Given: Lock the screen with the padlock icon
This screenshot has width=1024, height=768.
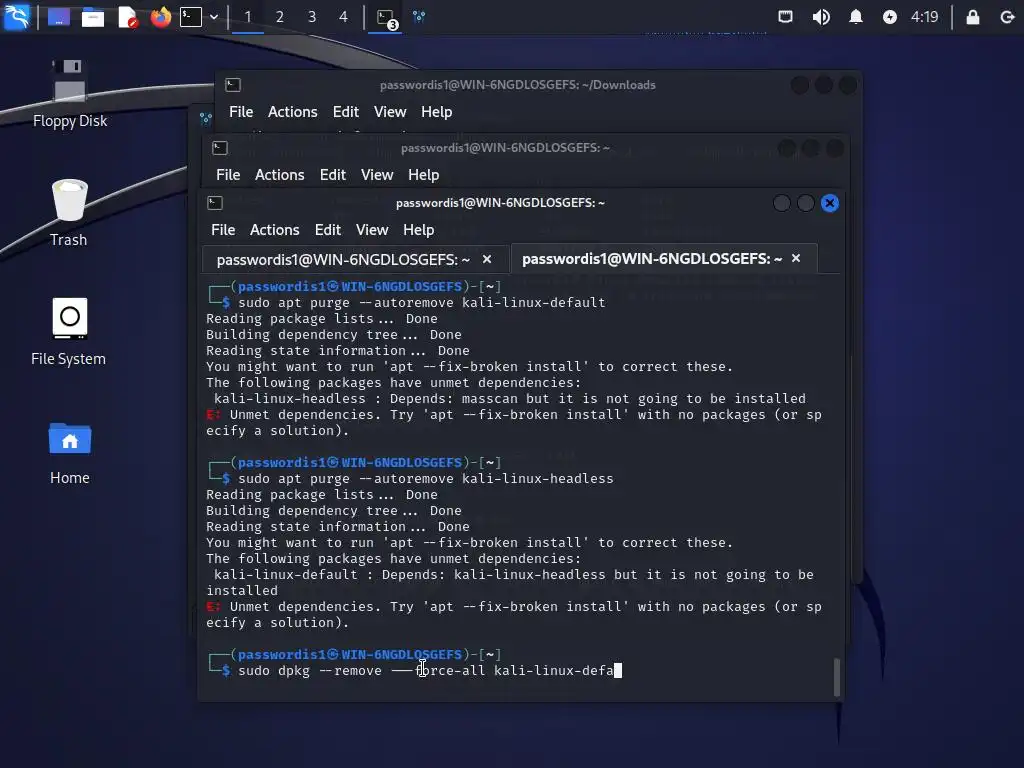Looking at the screenshot, I should tap(972, 17).
